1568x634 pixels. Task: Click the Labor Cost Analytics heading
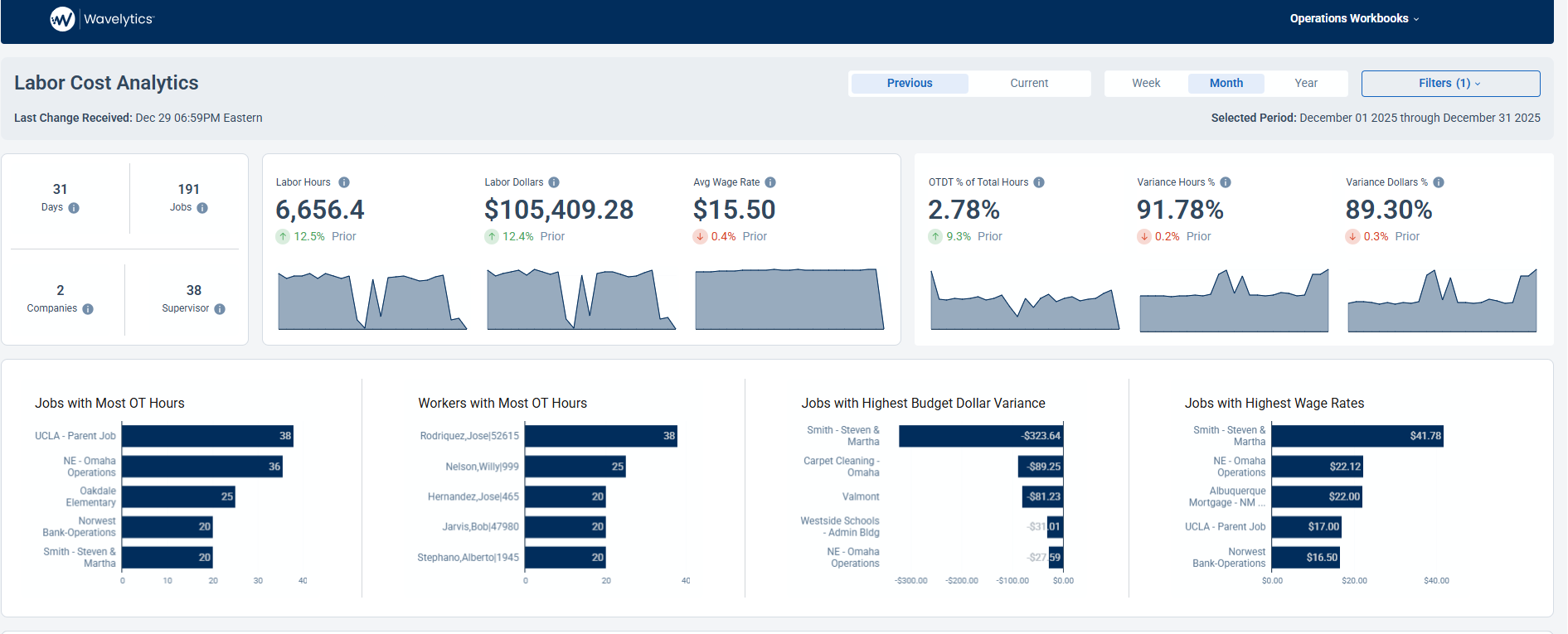point(106,83)
